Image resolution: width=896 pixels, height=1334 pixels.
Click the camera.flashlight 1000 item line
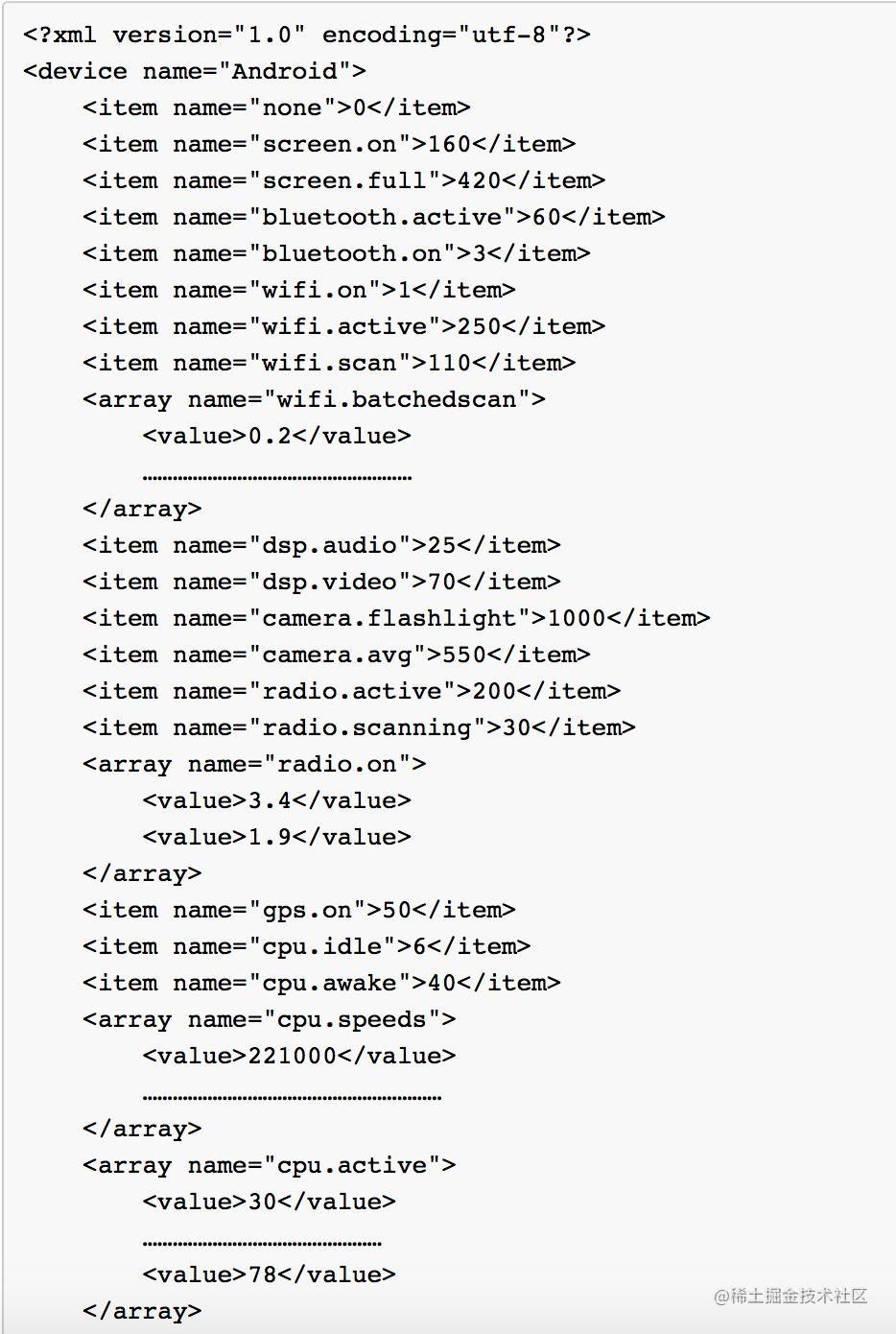[397, 618]
